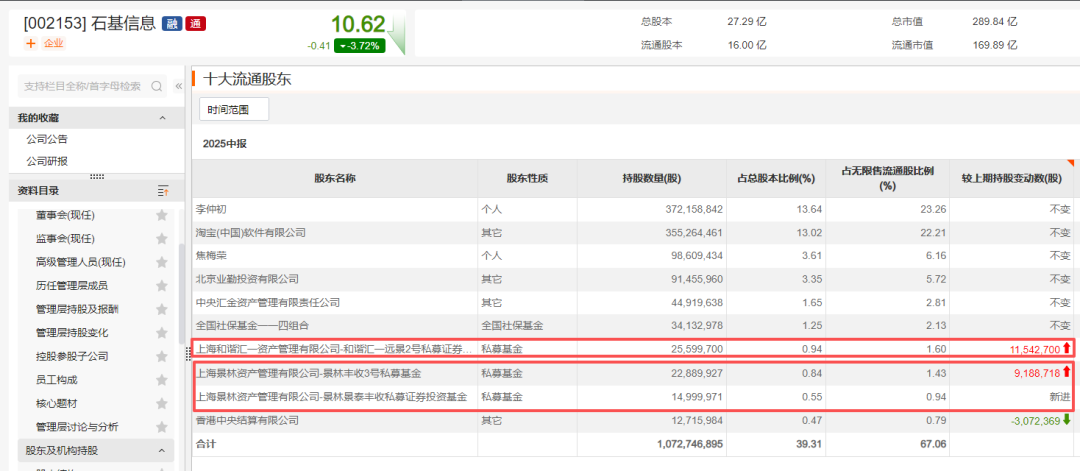Toggle favorite star for 员工构成
The height and width of the screenshot is (471, 1080).
pos(161,380)
